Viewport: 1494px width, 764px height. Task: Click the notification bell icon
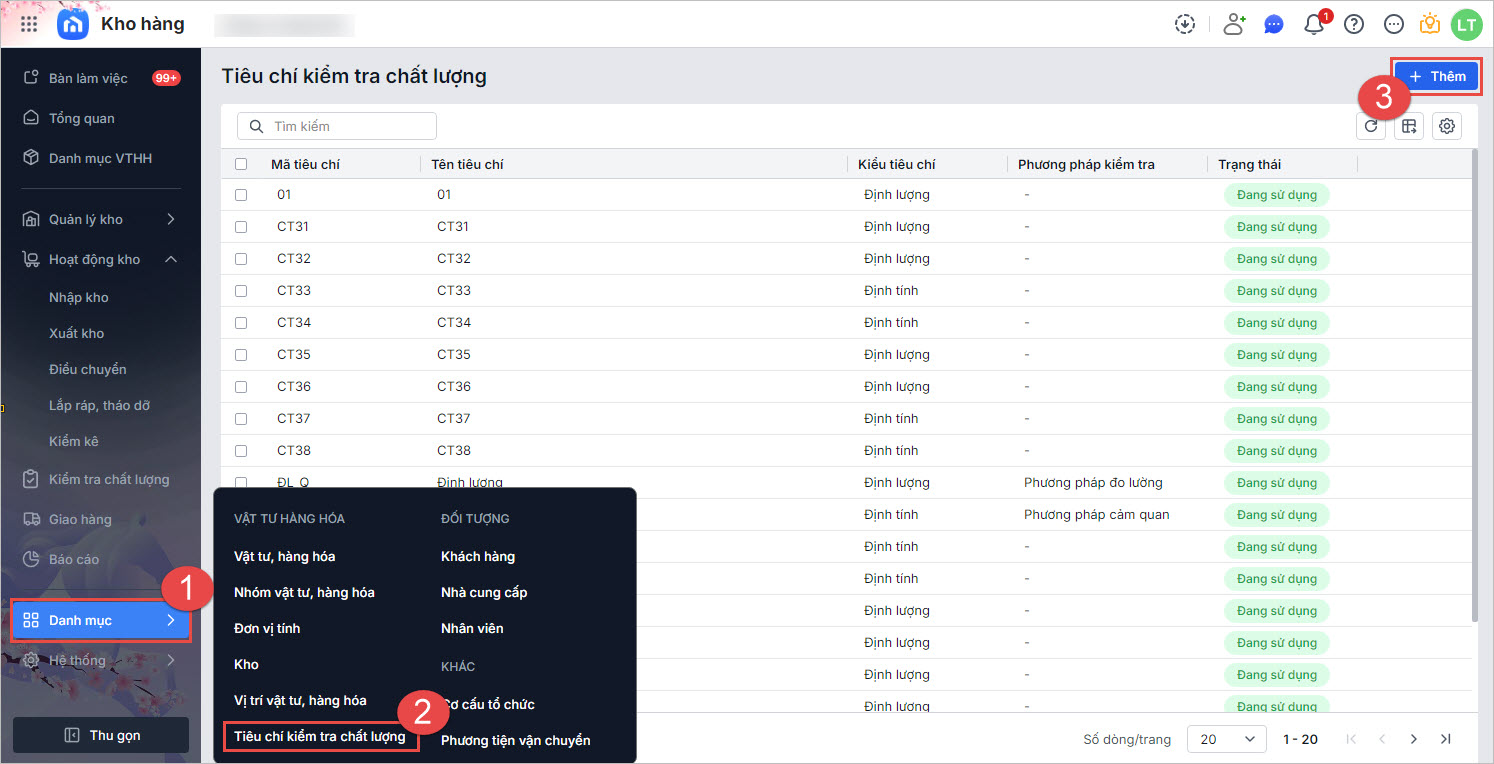pyautogui.click(x=1314, y=25)
